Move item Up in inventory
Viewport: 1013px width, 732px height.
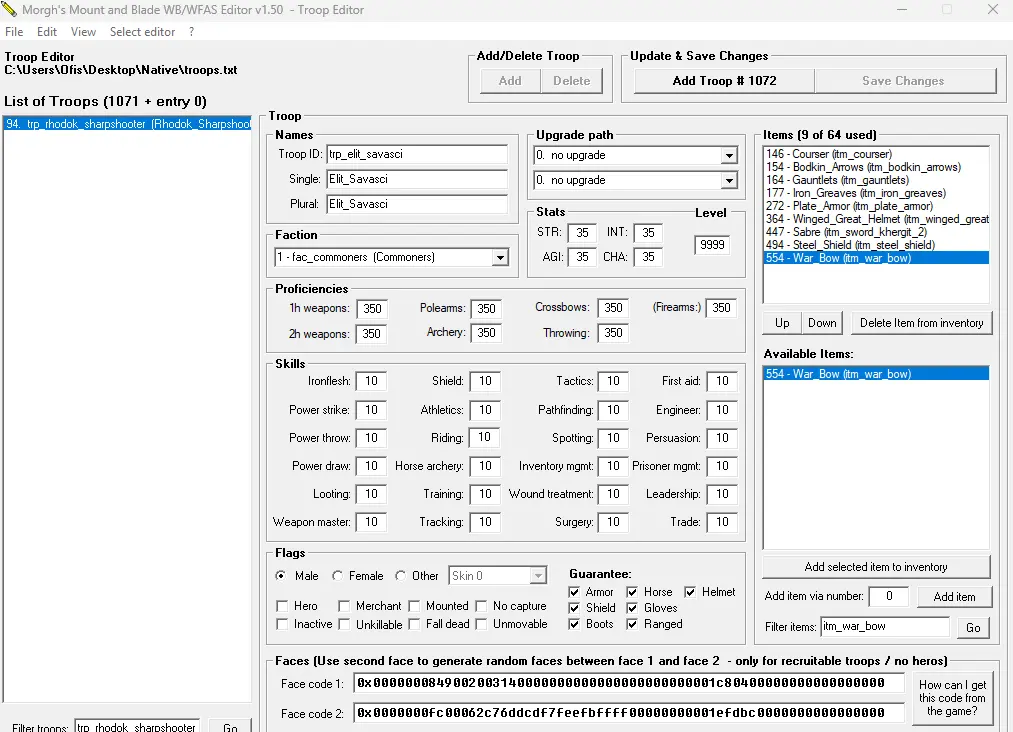782,323
